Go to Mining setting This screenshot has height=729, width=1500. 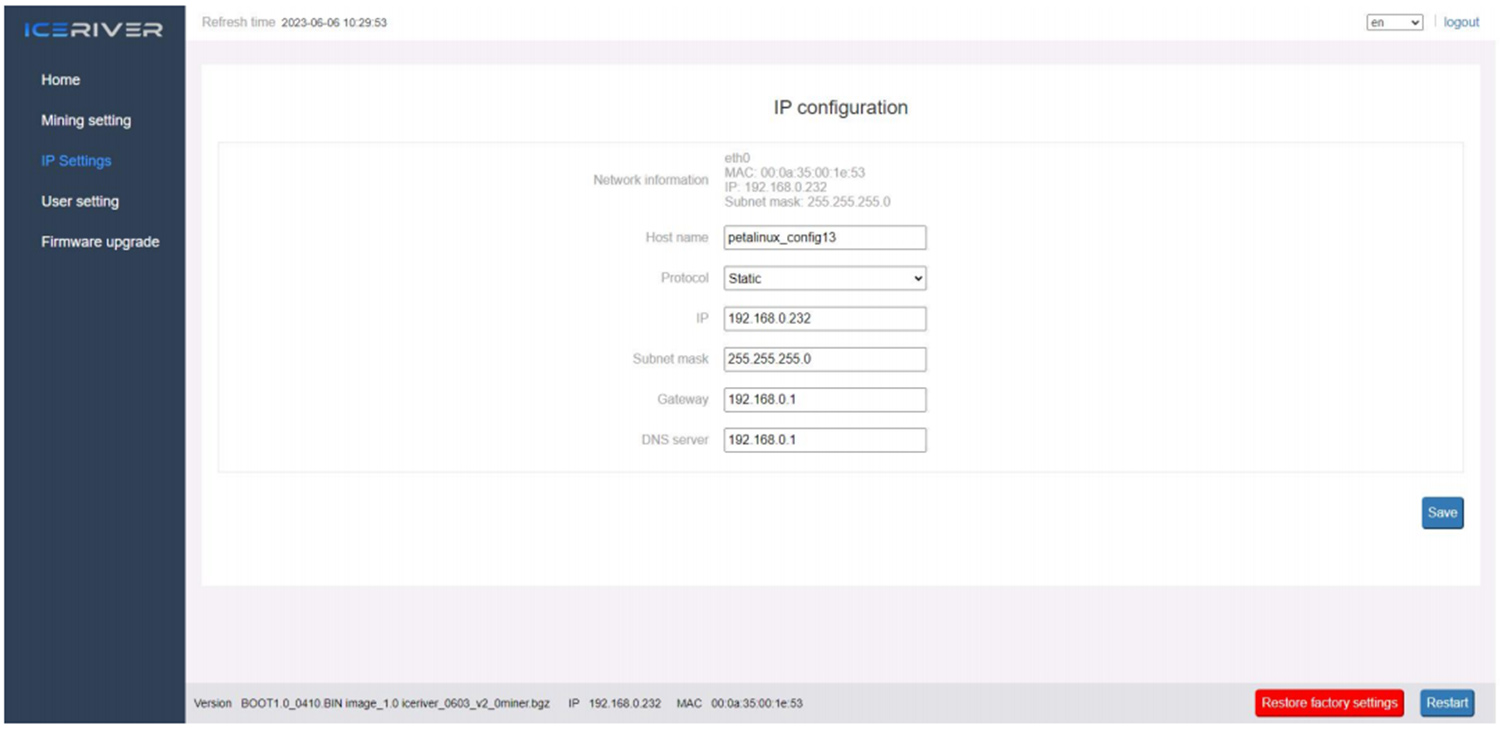click(x=86, y=120)
